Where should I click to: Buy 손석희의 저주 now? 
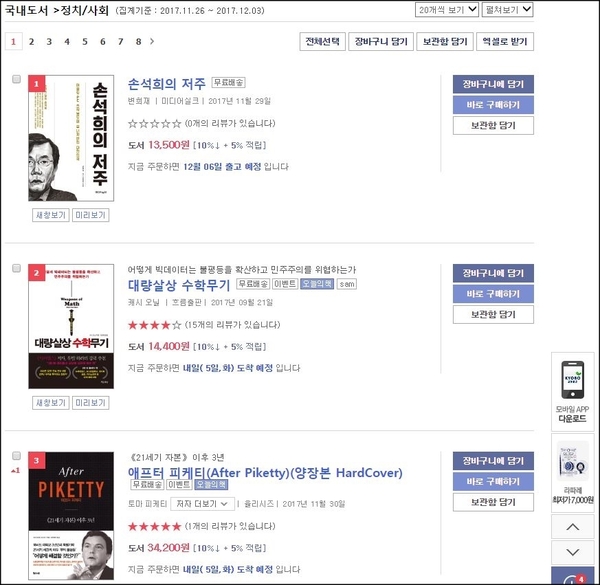493,105
